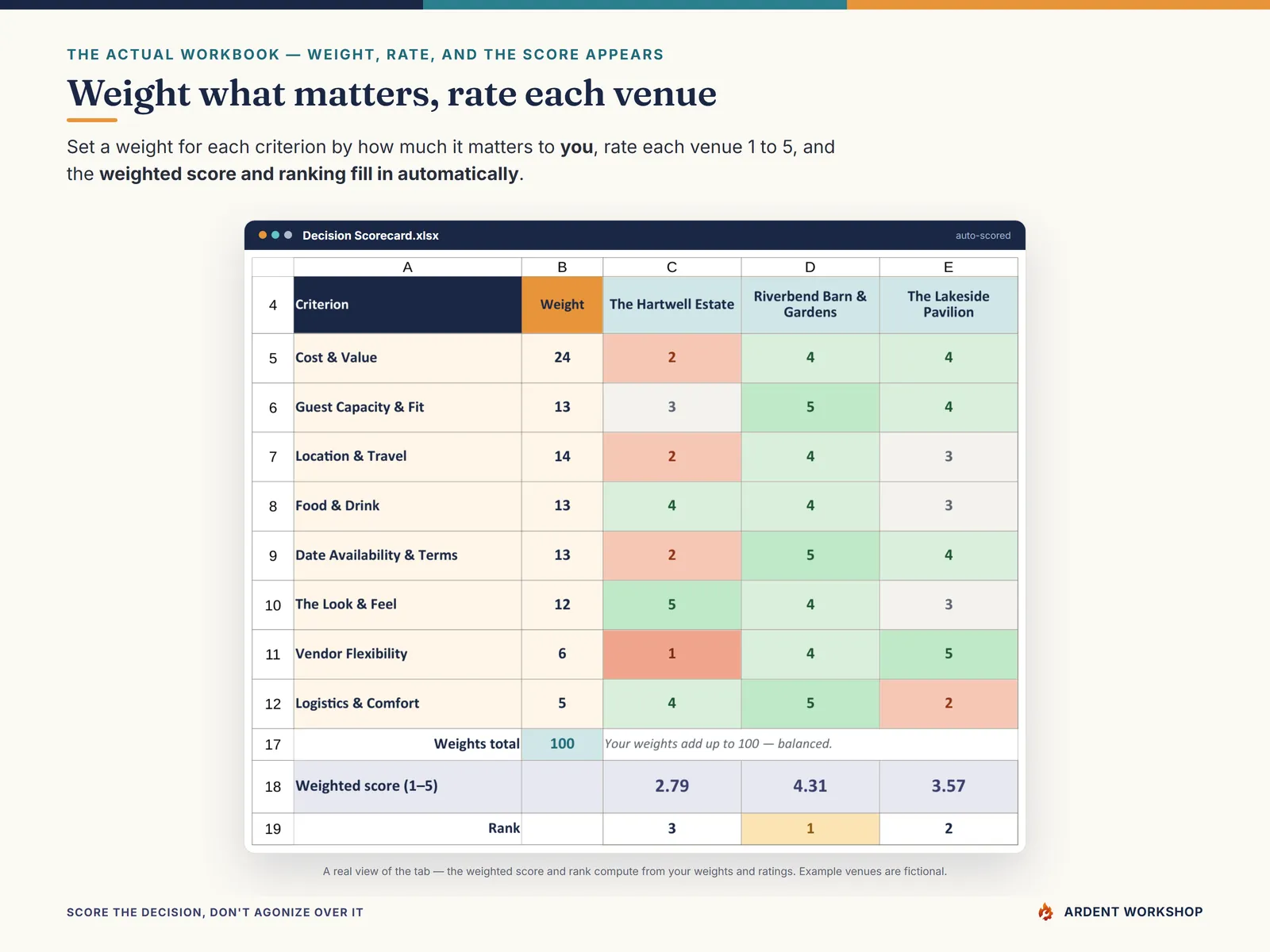
Task: Select The Look & Feel cell
Action: 407,605
